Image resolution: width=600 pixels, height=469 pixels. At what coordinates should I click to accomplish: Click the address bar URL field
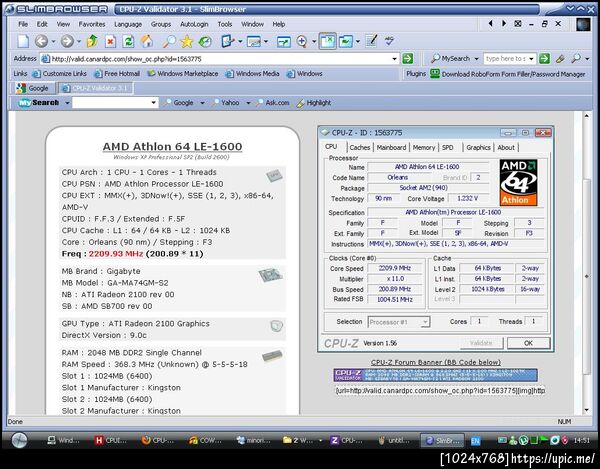pos(220,59)
